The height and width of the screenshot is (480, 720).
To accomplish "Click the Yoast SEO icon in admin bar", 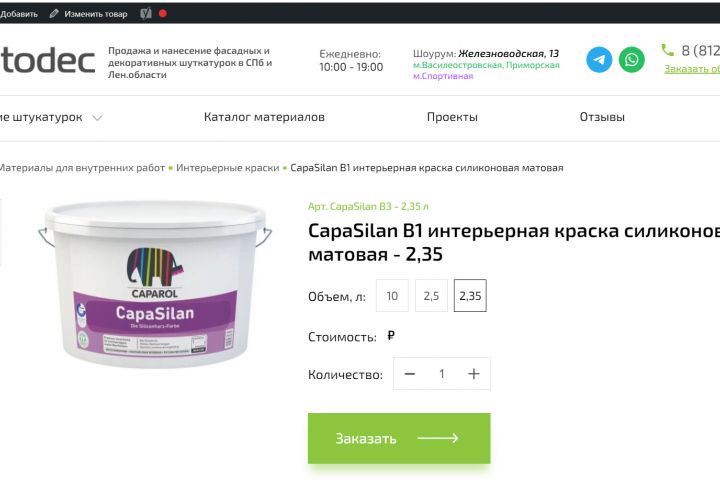I will click(146, 14).
